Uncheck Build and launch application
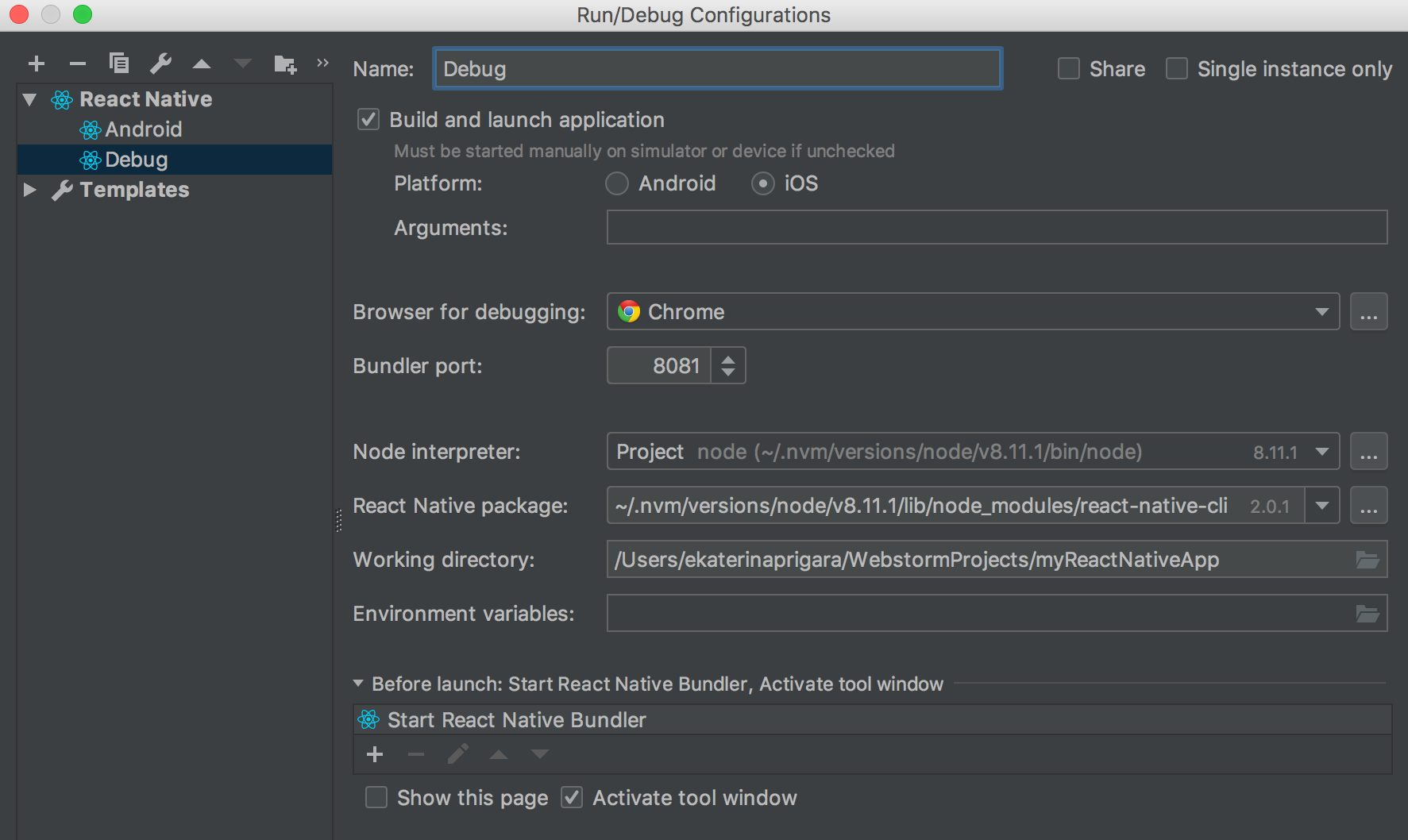1408x840 pixels. [x=368, y=120]
